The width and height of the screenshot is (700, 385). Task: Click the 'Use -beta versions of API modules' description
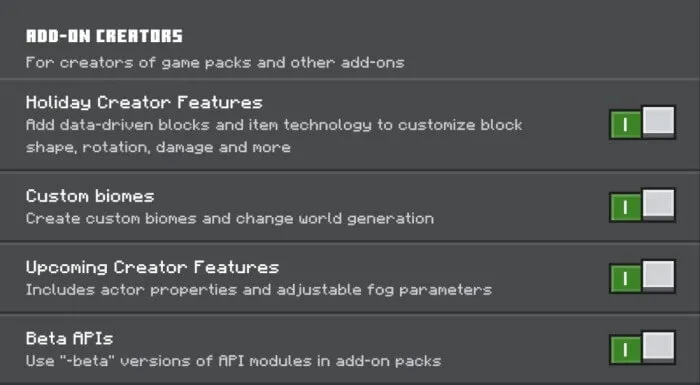pyautogui.click(x=233, y=360)
